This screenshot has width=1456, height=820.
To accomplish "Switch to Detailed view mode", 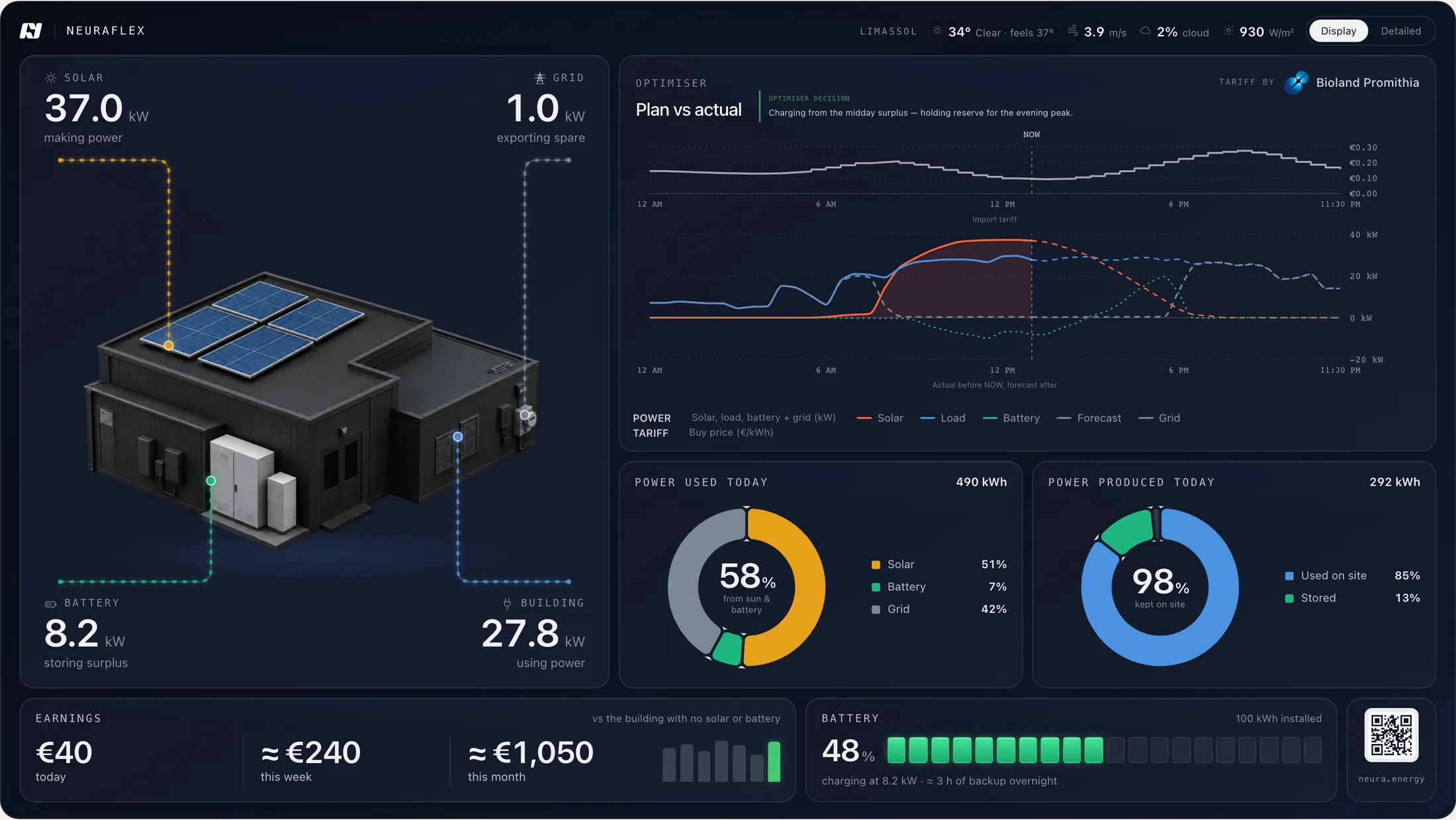I will [x=1400, y=31].
